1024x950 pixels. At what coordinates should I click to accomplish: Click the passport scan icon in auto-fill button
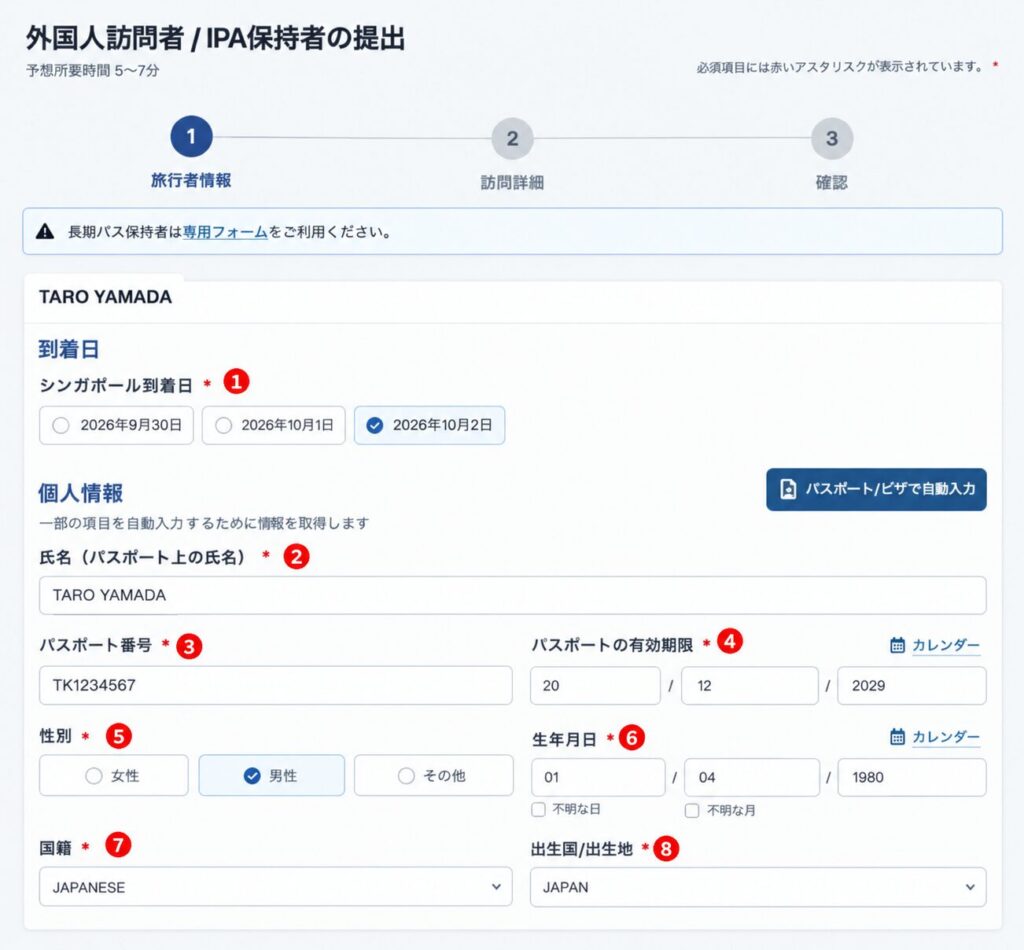coord(788,489)
